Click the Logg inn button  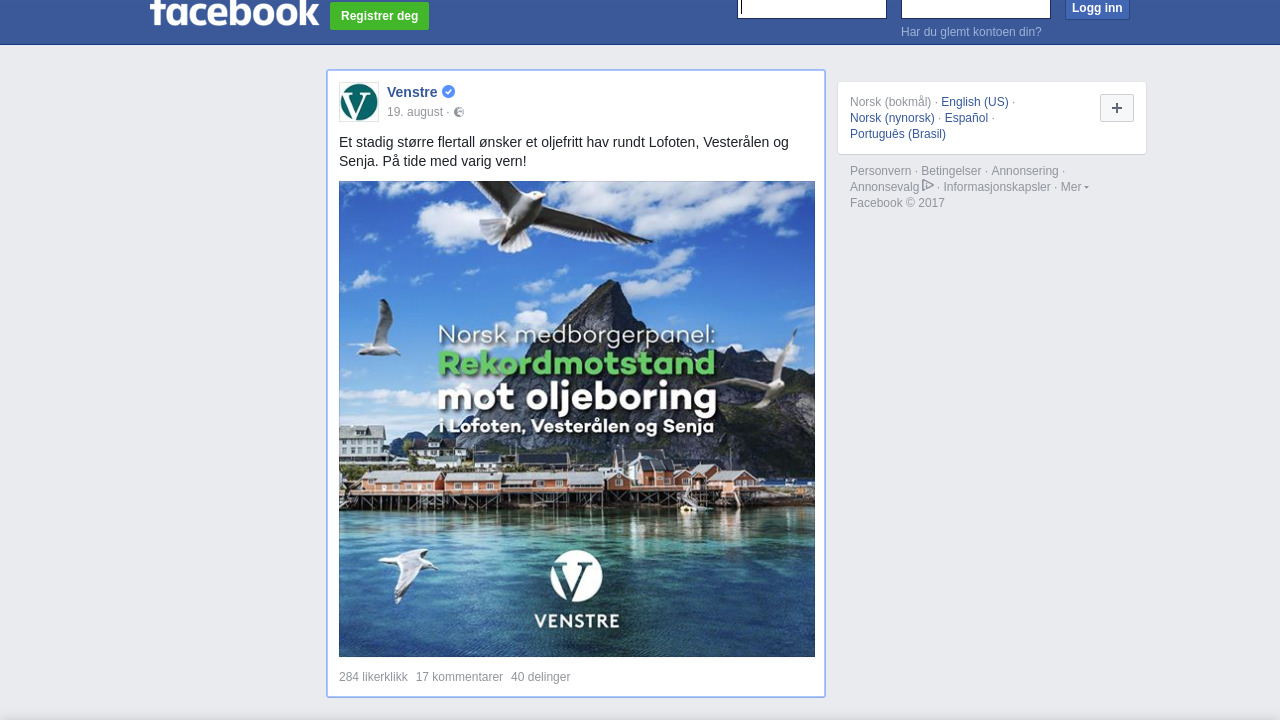[x=1097, y=9]
